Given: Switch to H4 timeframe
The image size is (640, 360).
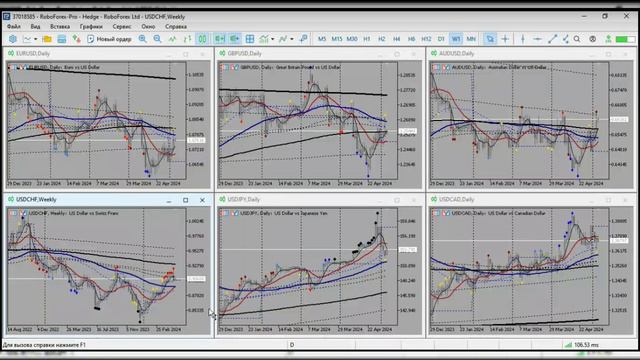Looking at the screenshot, I should coord(396,39).
